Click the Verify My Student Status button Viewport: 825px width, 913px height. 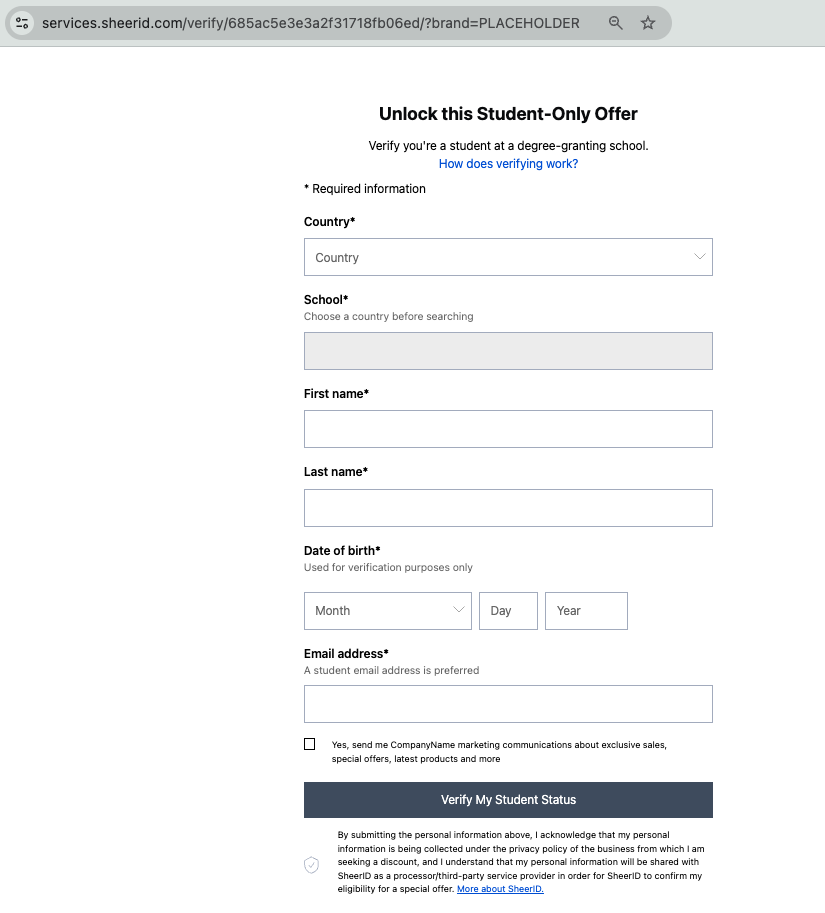click(508, 800)
